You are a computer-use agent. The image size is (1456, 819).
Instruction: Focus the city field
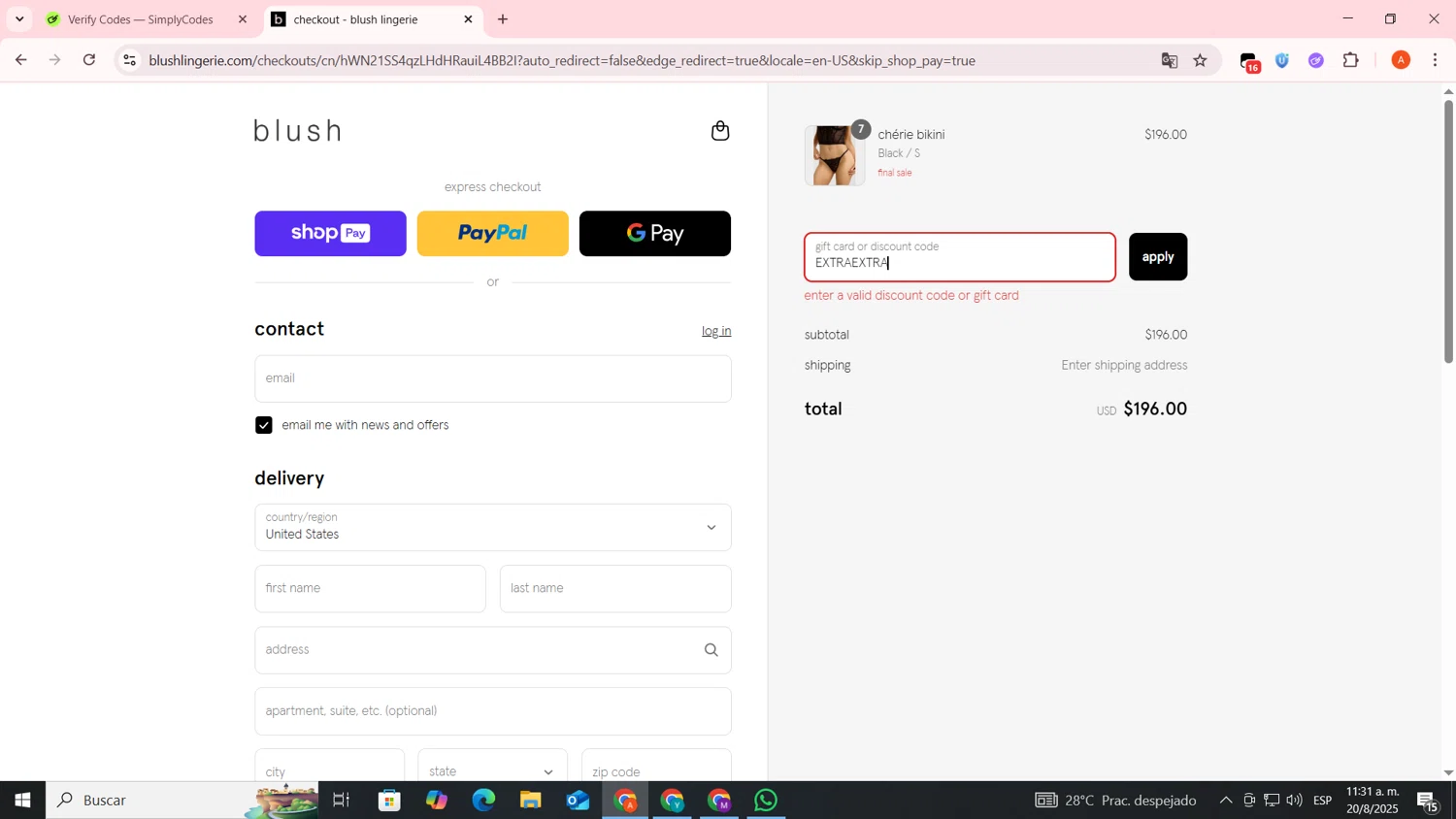pyautogui.click(x=330, y=767)
